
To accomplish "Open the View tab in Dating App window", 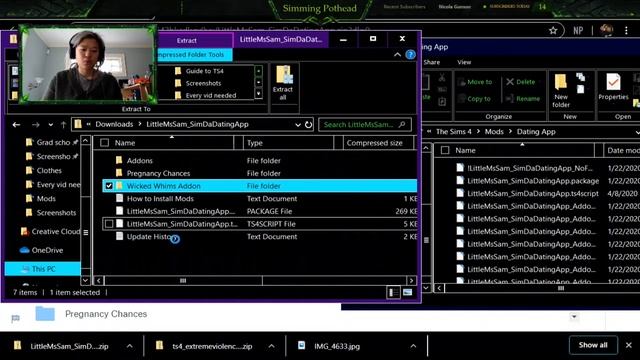I will coord(464,62).
